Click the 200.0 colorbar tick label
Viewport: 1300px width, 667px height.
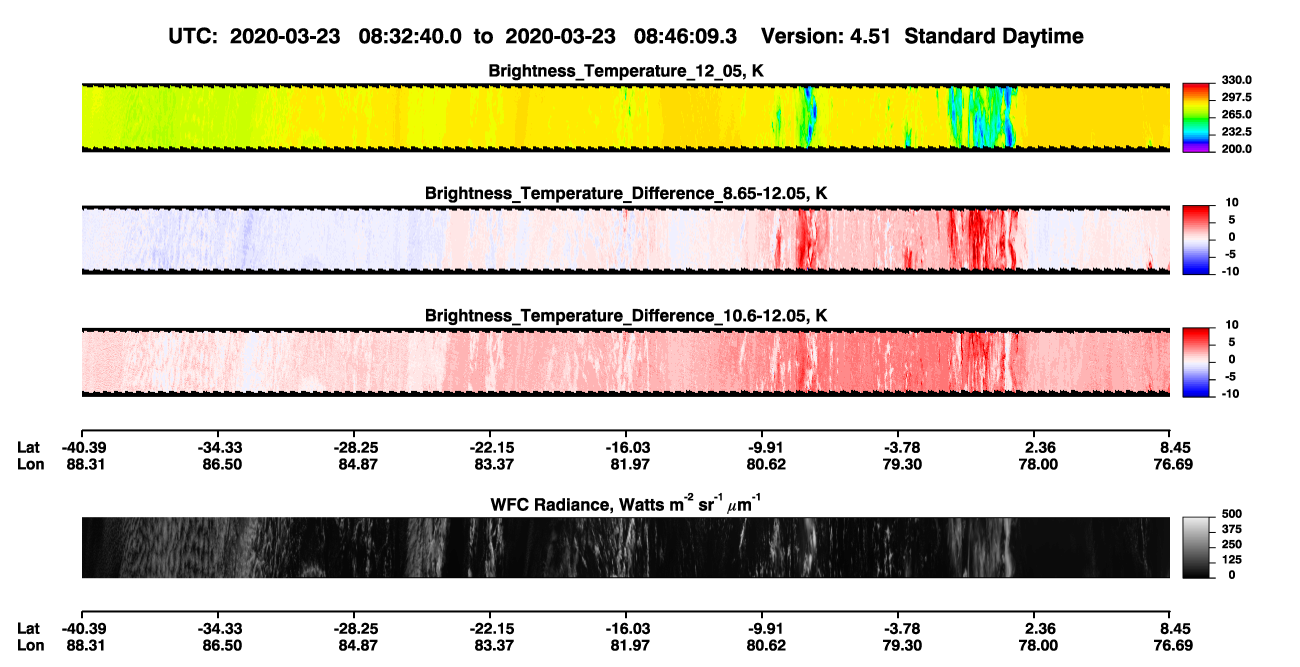click(x=1237, y=149)
